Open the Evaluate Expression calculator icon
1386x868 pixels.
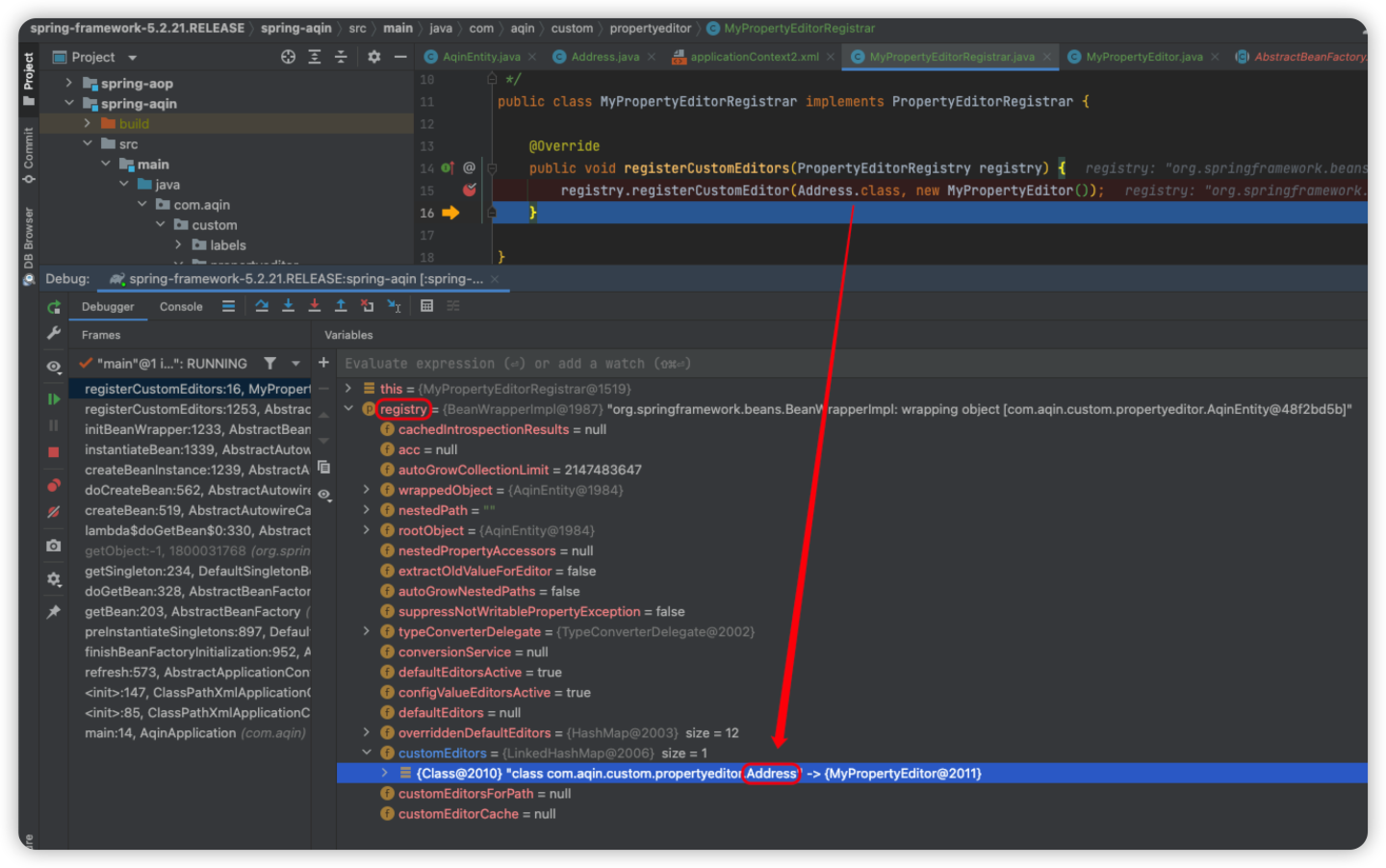427,306
